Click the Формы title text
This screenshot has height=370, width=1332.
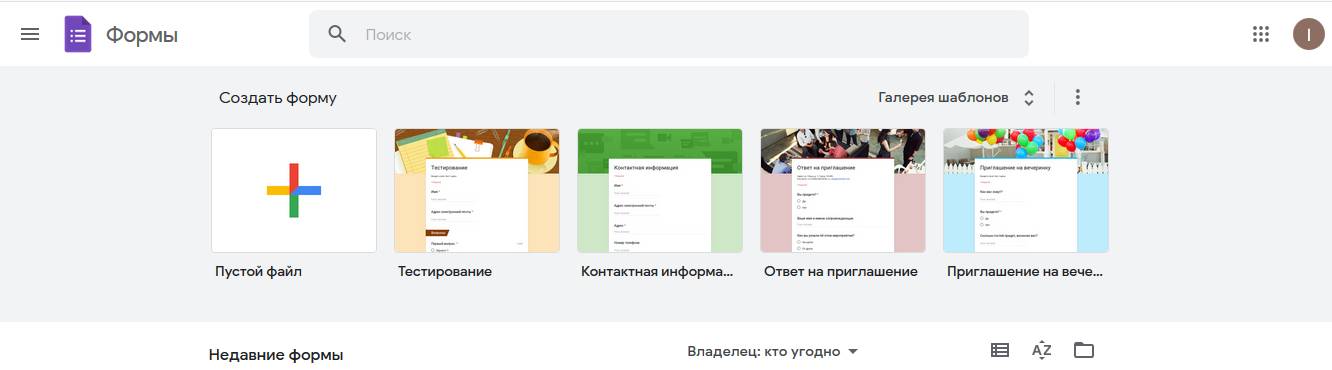[x=142, y=35]
